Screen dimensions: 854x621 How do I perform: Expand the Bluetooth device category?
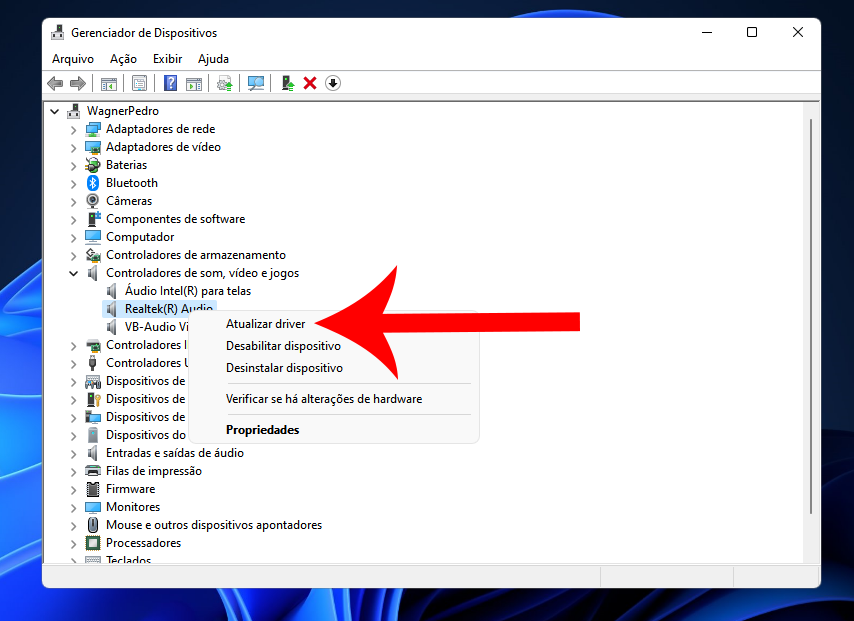click(x=73, y=183)
